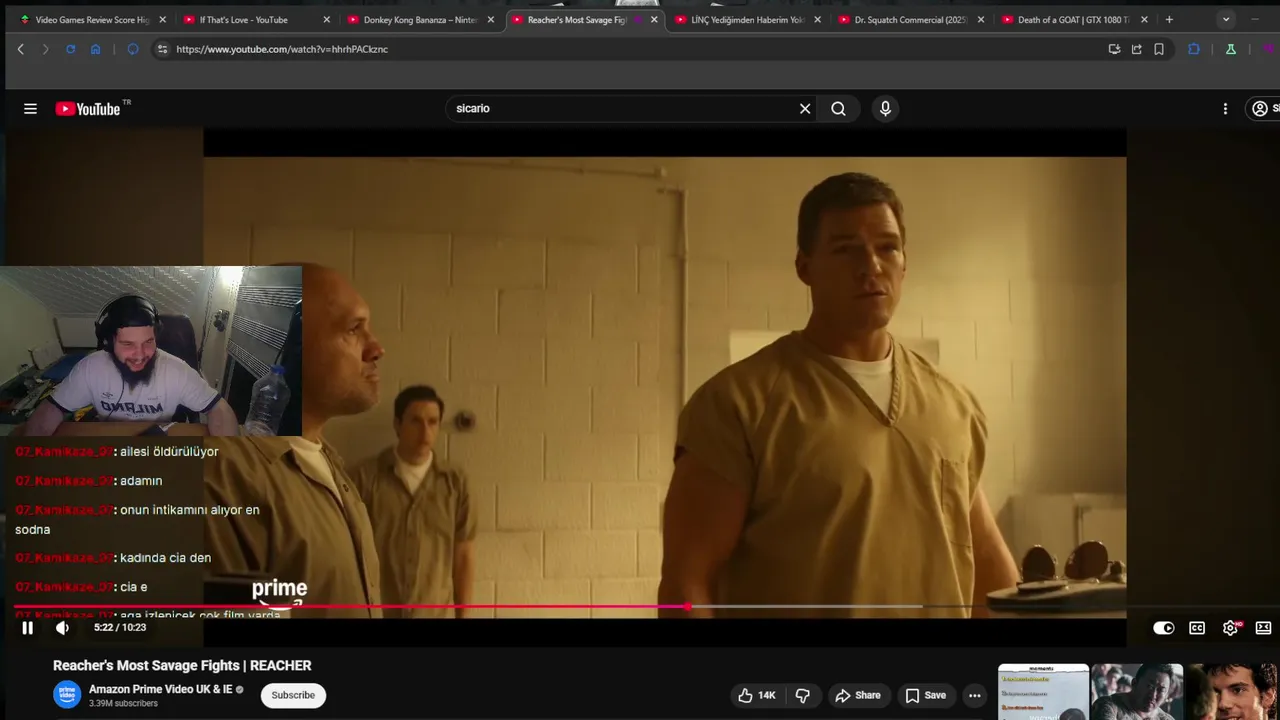
Task: Open more actions ellipsis below video
Action: pos(975,696)
